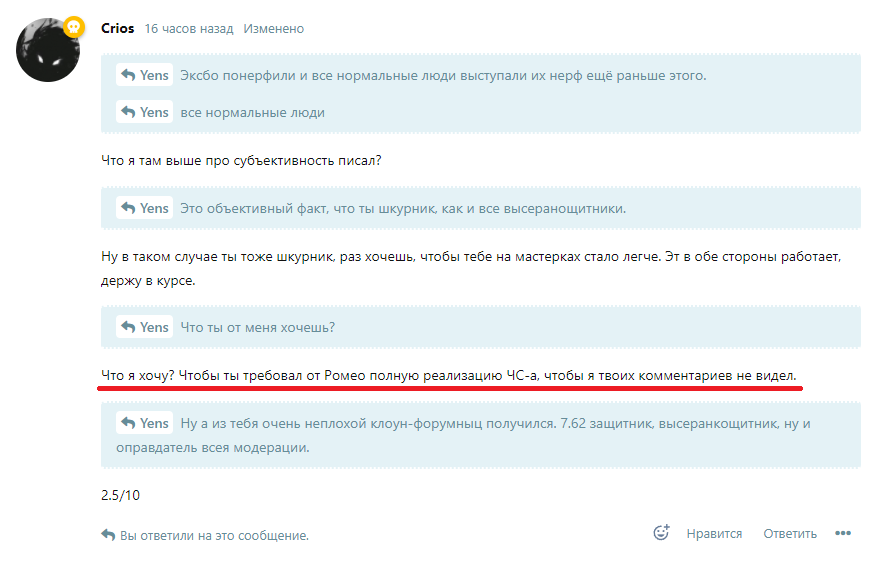Go to Yens quote 'все нормальные люди'
The width and height of the screenshot is (880, 569).
(x=144, y=112)
